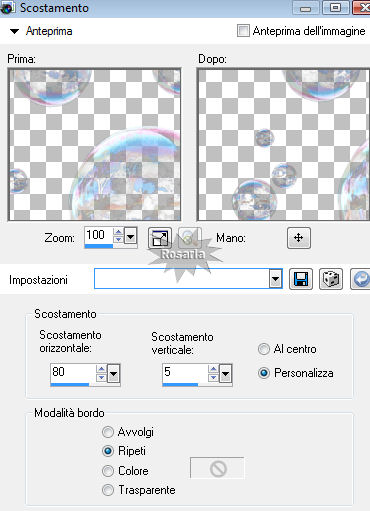Click the Zoom blue slider bar
This screenshot has height=511, width=370.
click(99, 246)
